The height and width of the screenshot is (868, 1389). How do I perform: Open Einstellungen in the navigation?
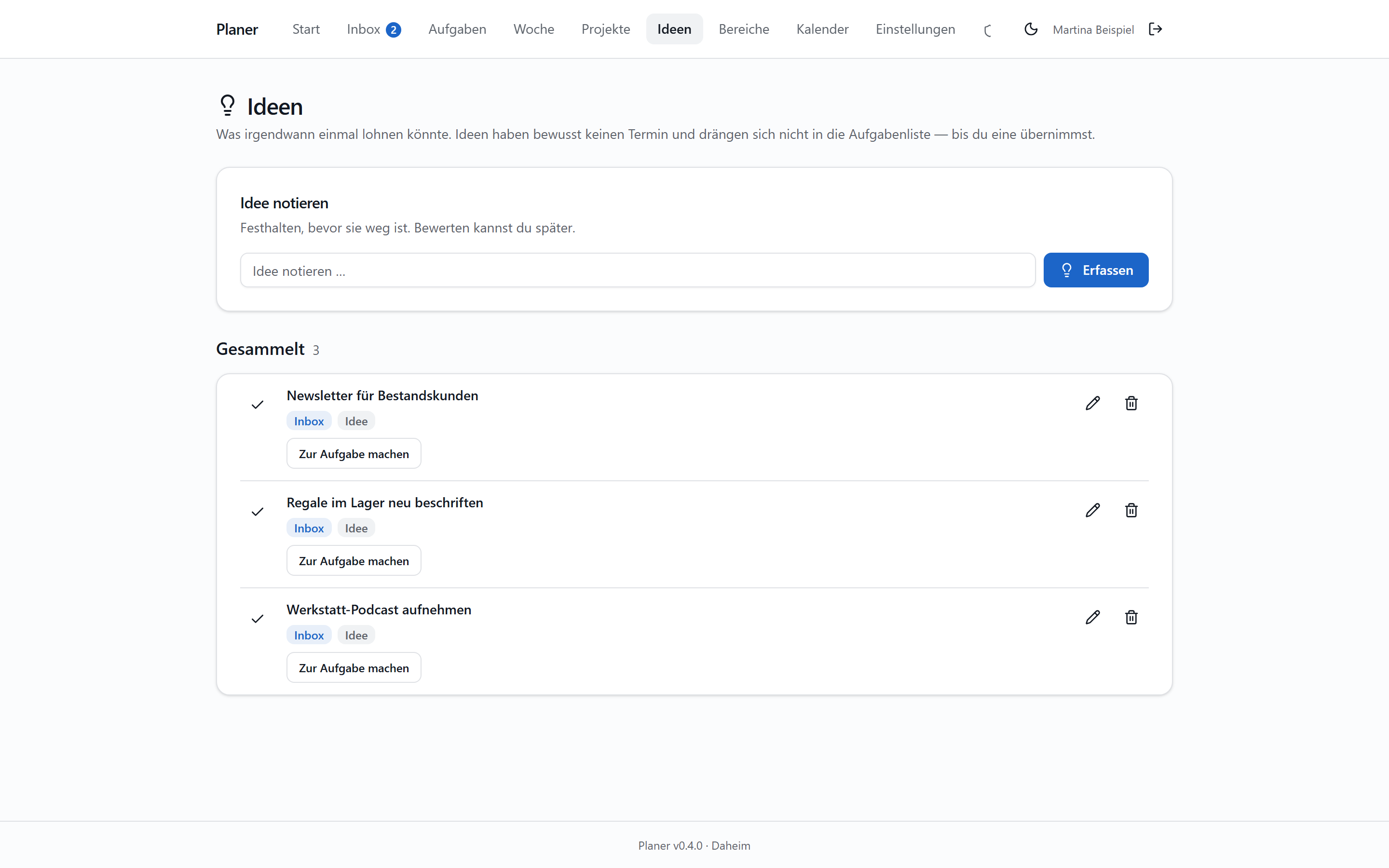915,29
